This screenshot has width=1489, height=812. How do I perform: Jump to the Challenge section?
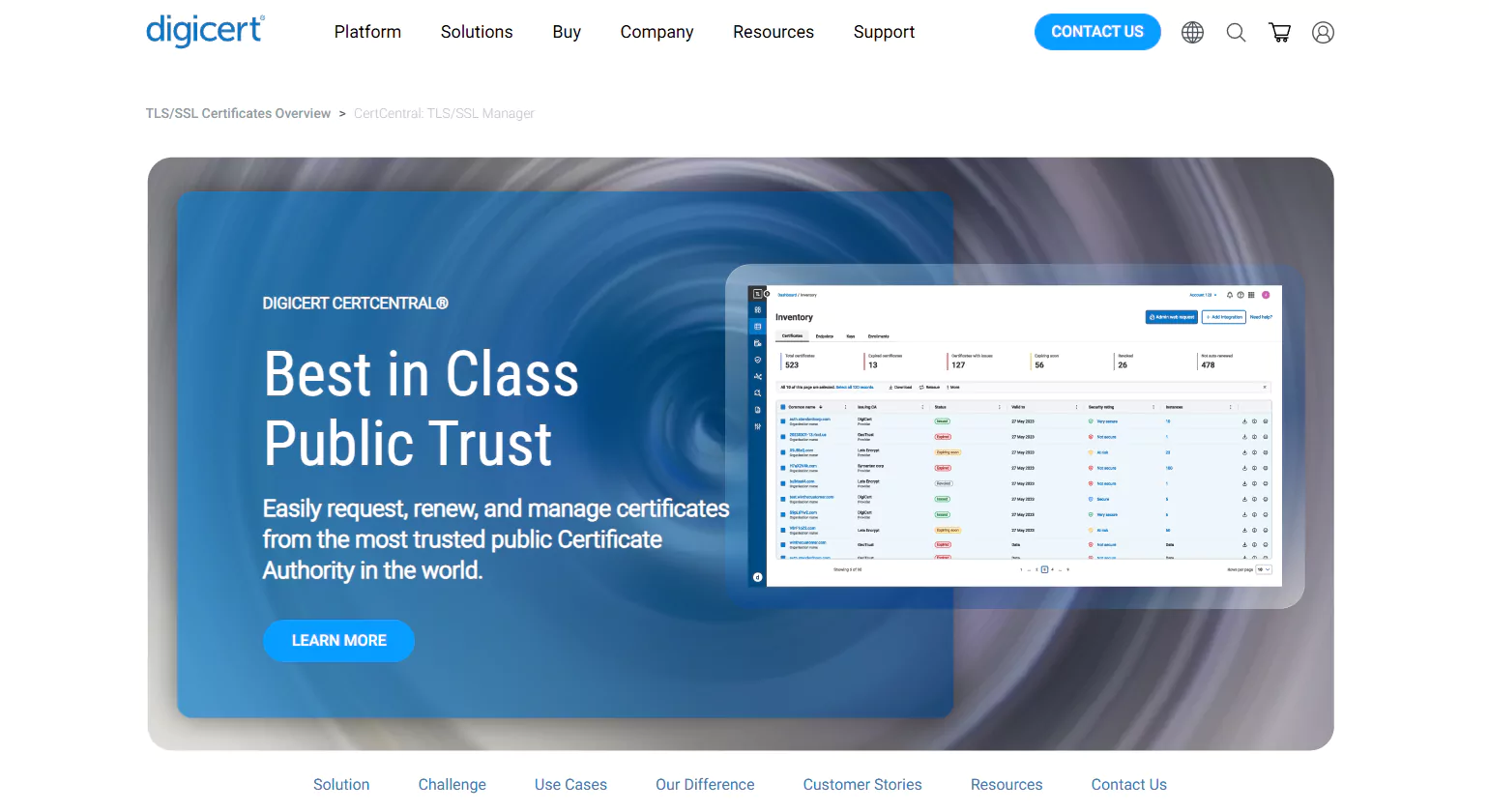[452, 785]
